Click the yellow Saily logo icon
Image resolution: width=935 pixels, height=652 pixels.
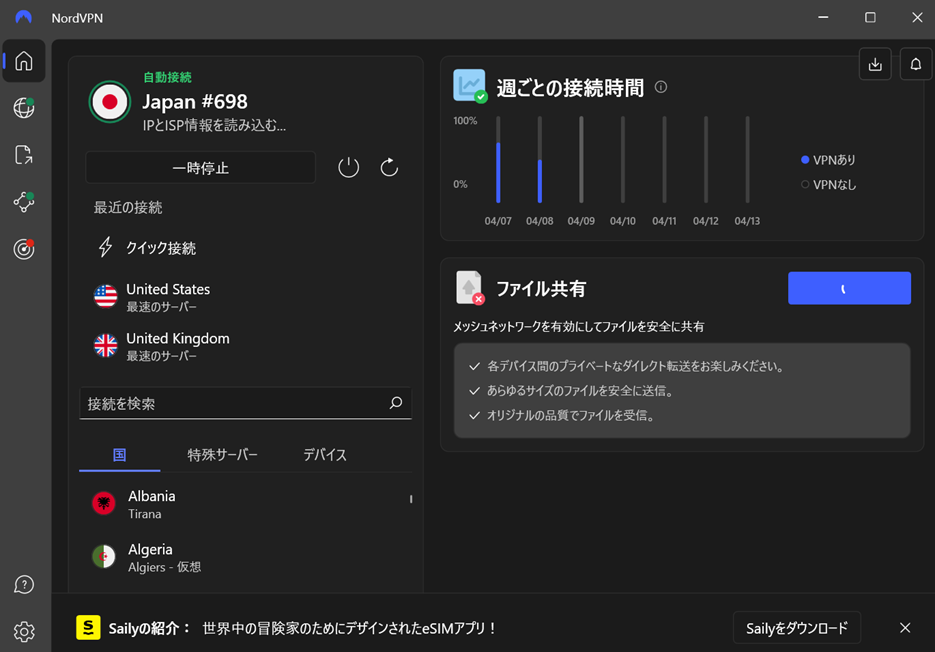click(x=88, y=628)
